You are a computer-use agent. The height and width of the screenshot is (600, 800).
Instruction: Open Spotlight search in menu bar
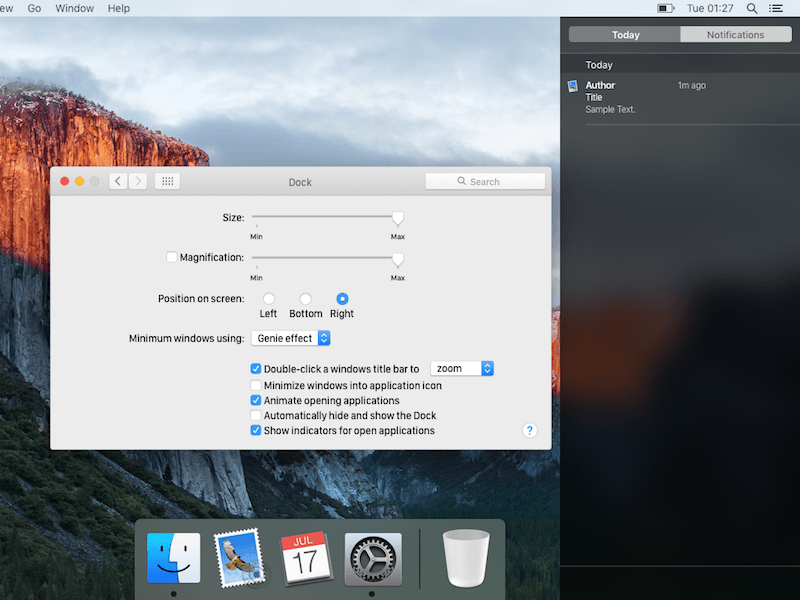pyautogui.click(x=752, y=8)
